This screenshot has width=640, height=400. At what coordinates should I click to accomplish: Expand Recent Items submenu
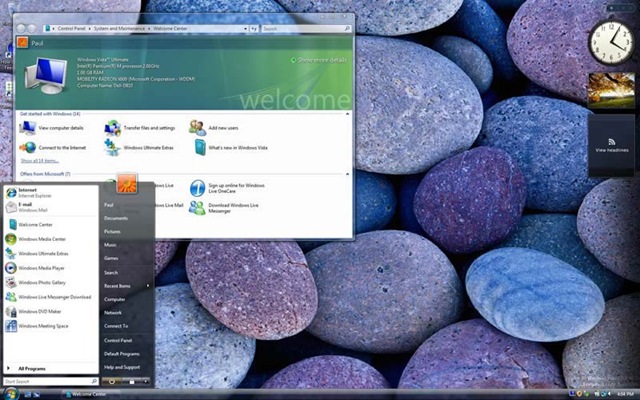pos(148,286)
